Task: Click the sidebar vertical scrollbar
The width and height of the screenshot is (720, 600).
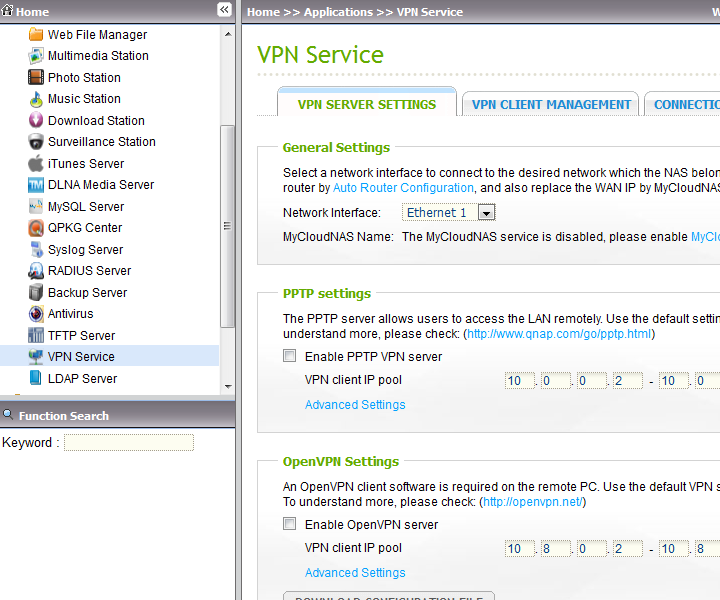Action: [227, 226]
